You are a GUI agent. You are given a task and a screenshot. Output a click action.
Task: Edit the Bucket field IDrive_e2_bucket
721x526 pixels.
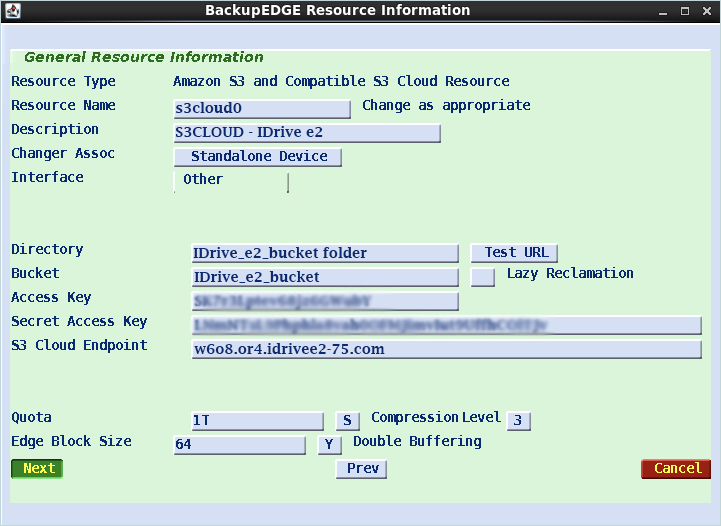coord(325,277)
